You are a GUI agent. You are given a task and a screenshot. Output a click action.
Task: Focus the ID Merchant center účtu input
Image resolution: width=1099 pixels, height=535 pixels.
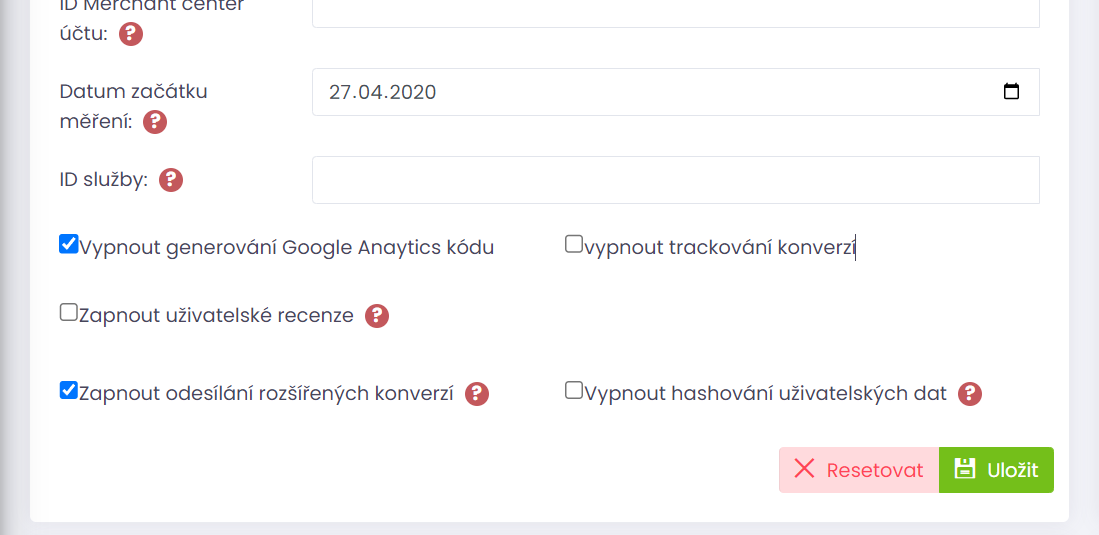[x=676, y=13]
